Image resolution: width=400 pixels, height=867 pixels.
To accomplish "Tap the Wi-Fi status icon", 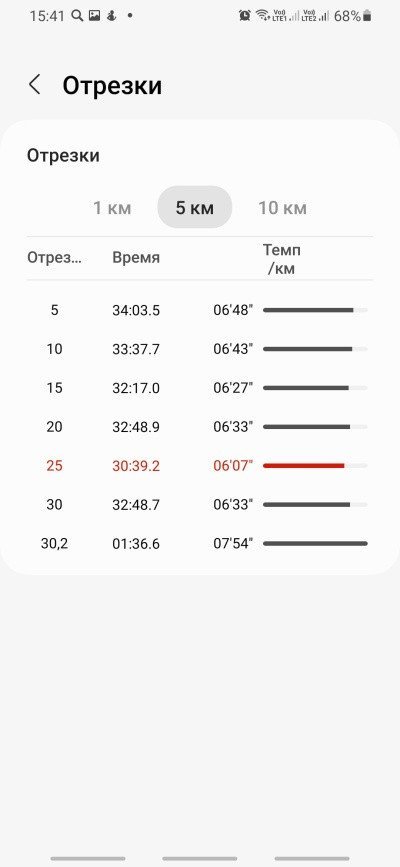I will pos(262,16).
